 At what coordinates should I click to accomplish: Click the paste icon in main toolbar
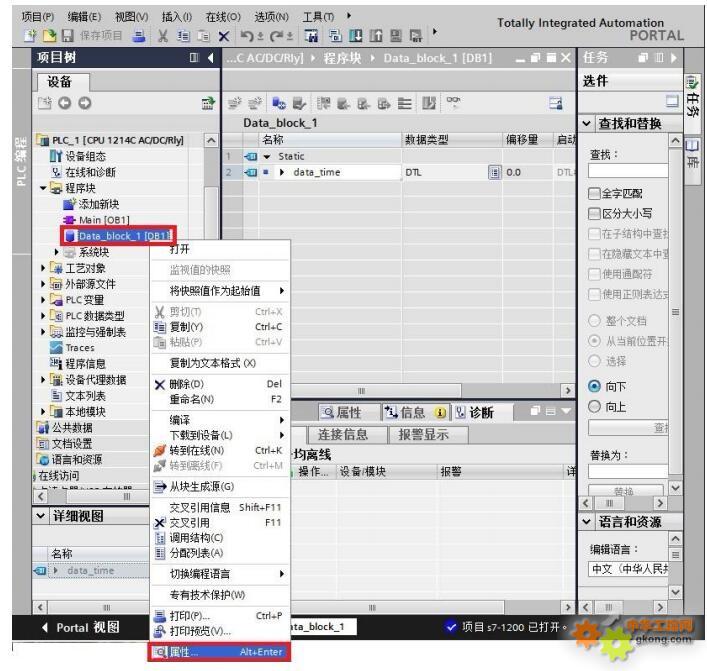(x=203, y=36)
